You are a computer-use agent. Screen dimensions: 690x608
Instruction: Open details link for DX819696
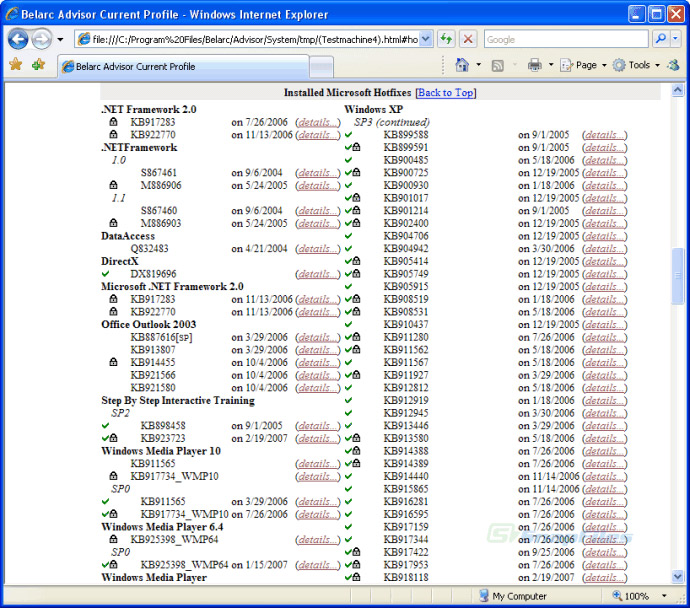[x=318, y=274]
